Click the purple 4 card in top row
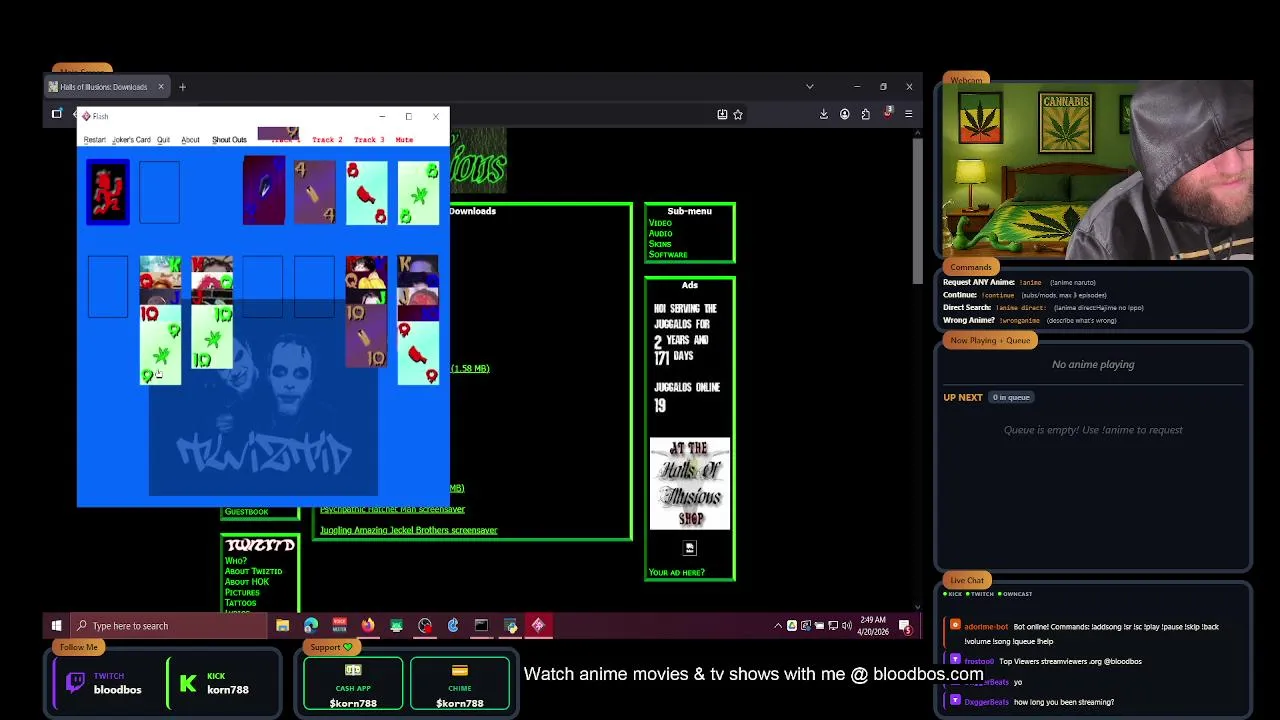The width and height of the screenshot is (1280, 720). coord(315,192)
